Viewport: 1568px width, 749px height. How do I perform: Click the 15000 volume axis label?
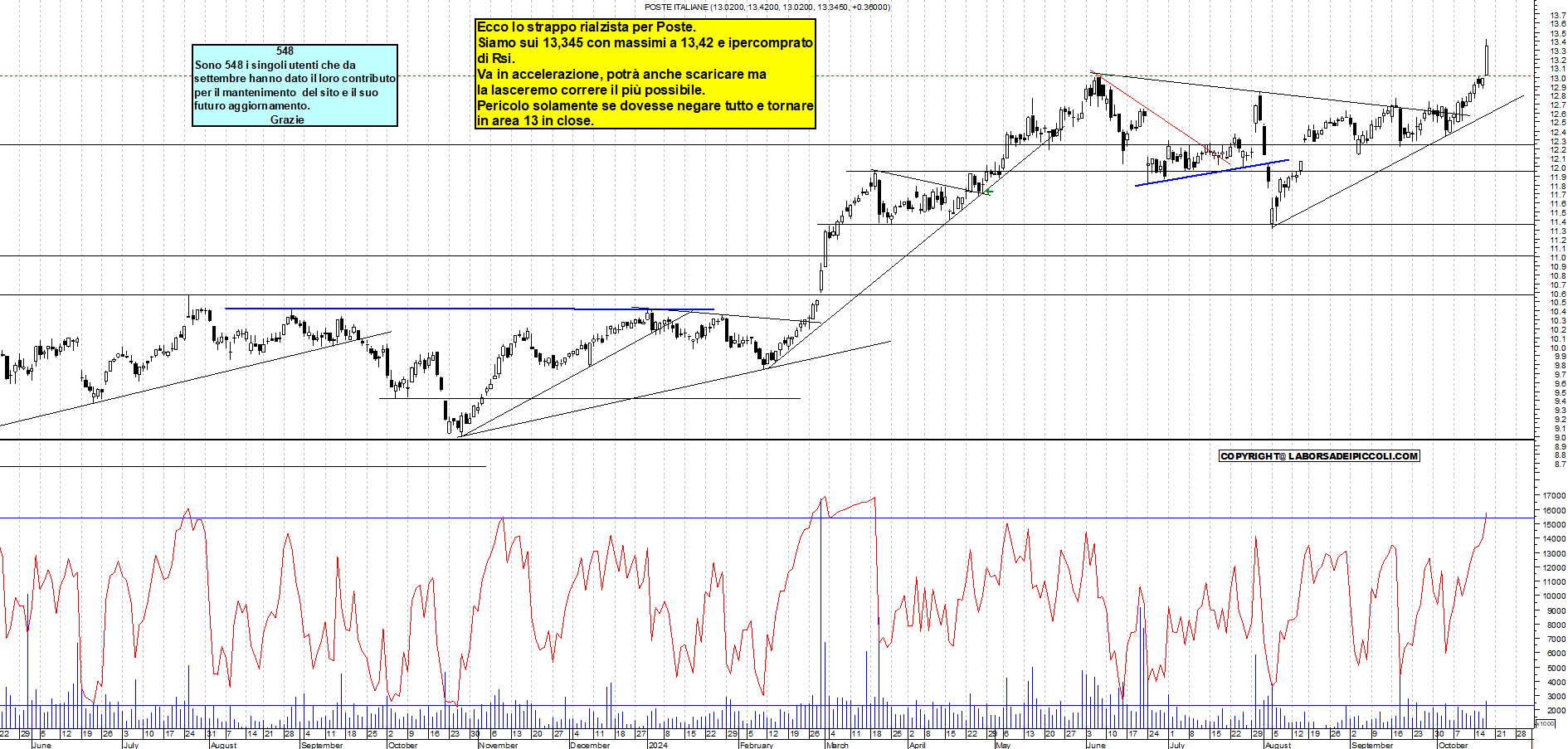(x=1554, y=524)
